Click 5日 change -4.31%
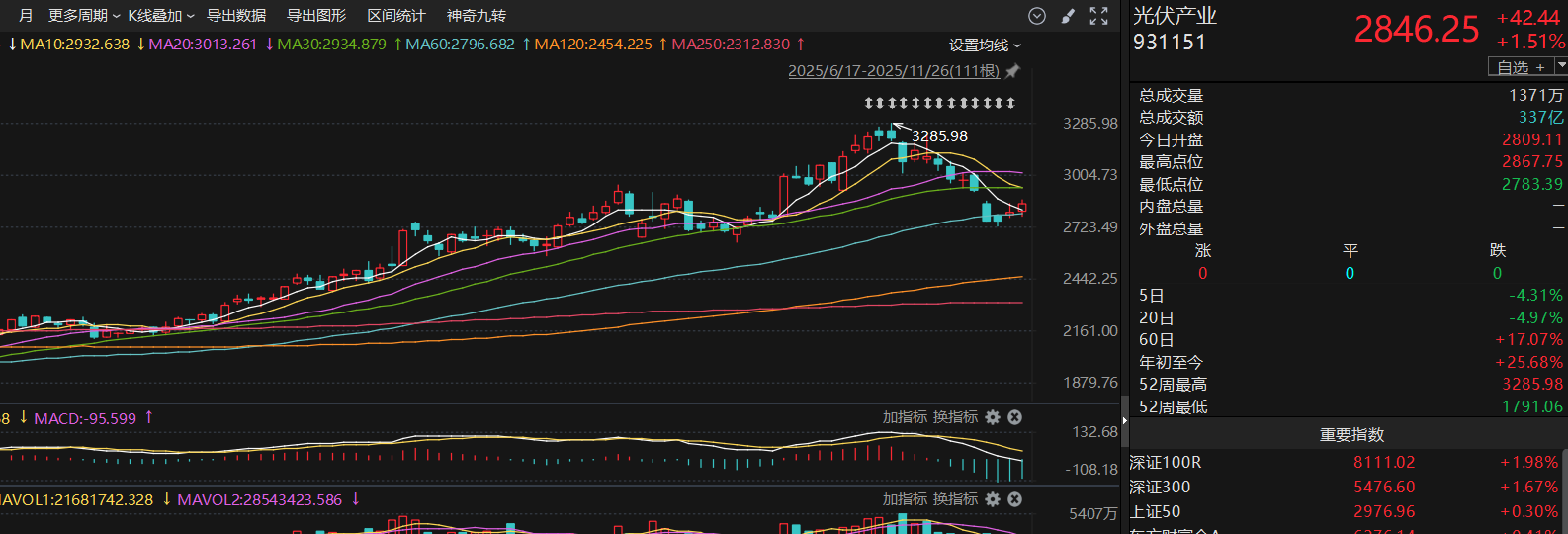The height and width of the screenshot is (534, 1568). (1535, 295)
